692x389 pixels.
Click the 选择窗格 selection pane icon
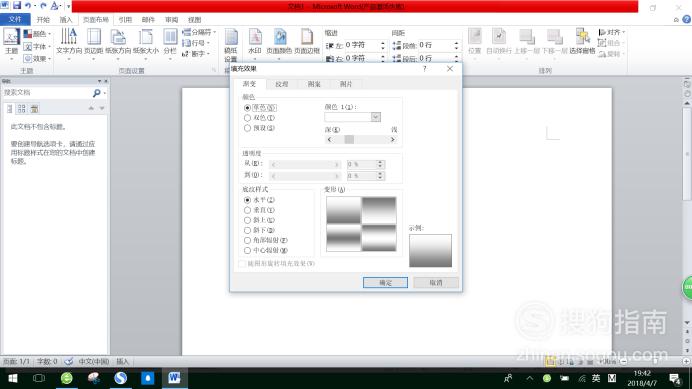(583, 42)
